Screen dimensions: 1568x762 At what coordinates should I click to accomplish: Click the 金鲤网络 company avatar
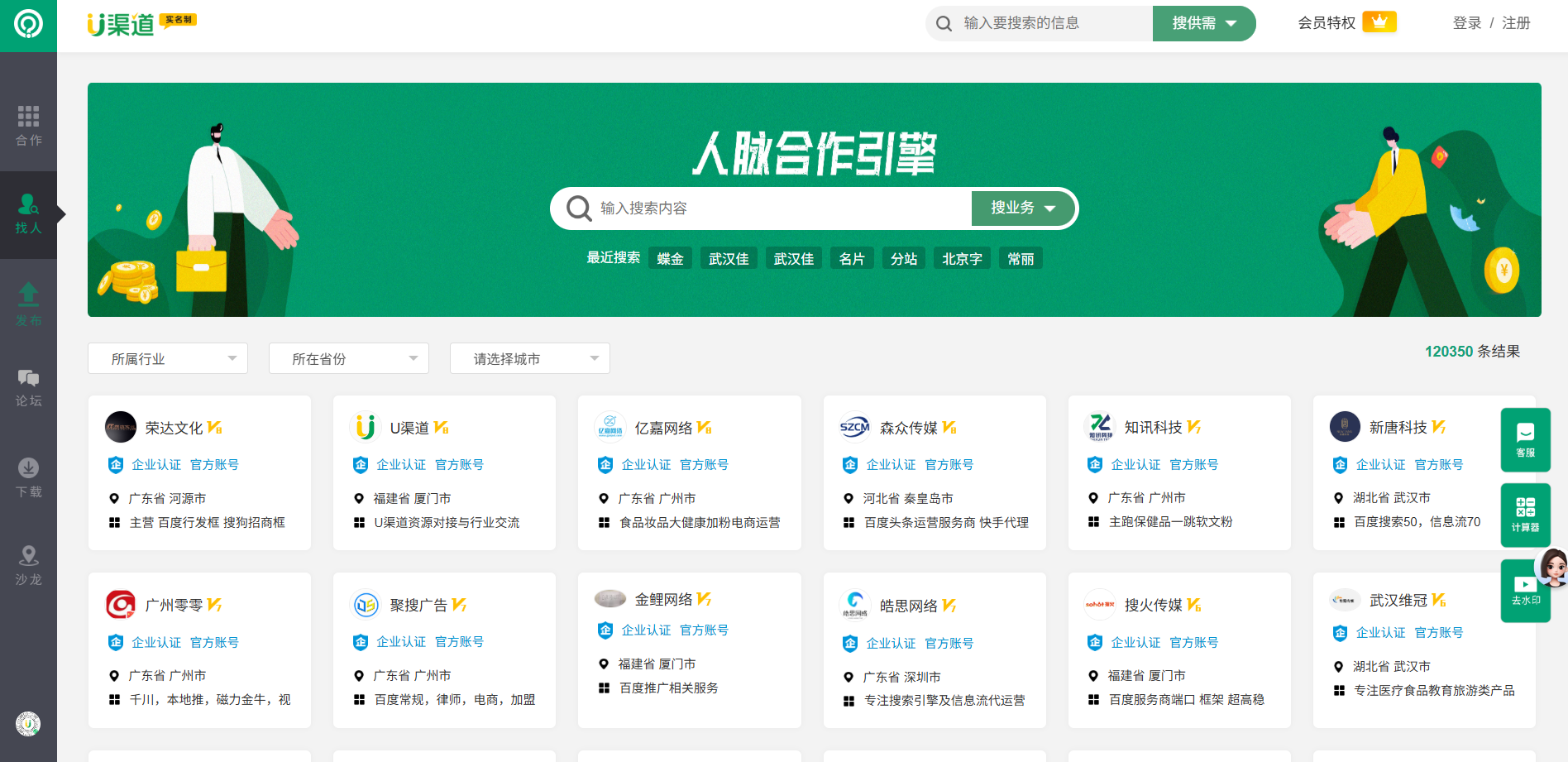(x=610, y=598)
